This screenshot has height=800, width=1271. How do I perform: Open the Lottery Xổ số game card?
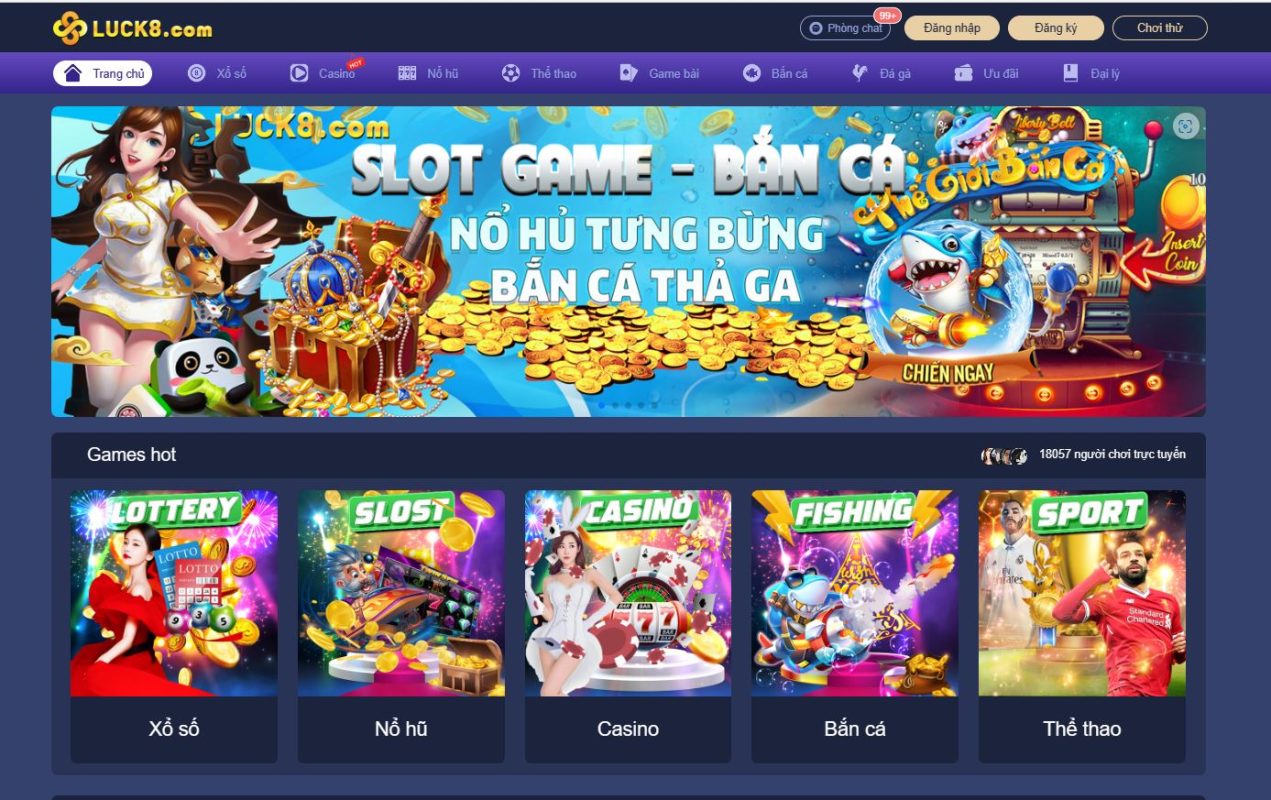[174, 626]
